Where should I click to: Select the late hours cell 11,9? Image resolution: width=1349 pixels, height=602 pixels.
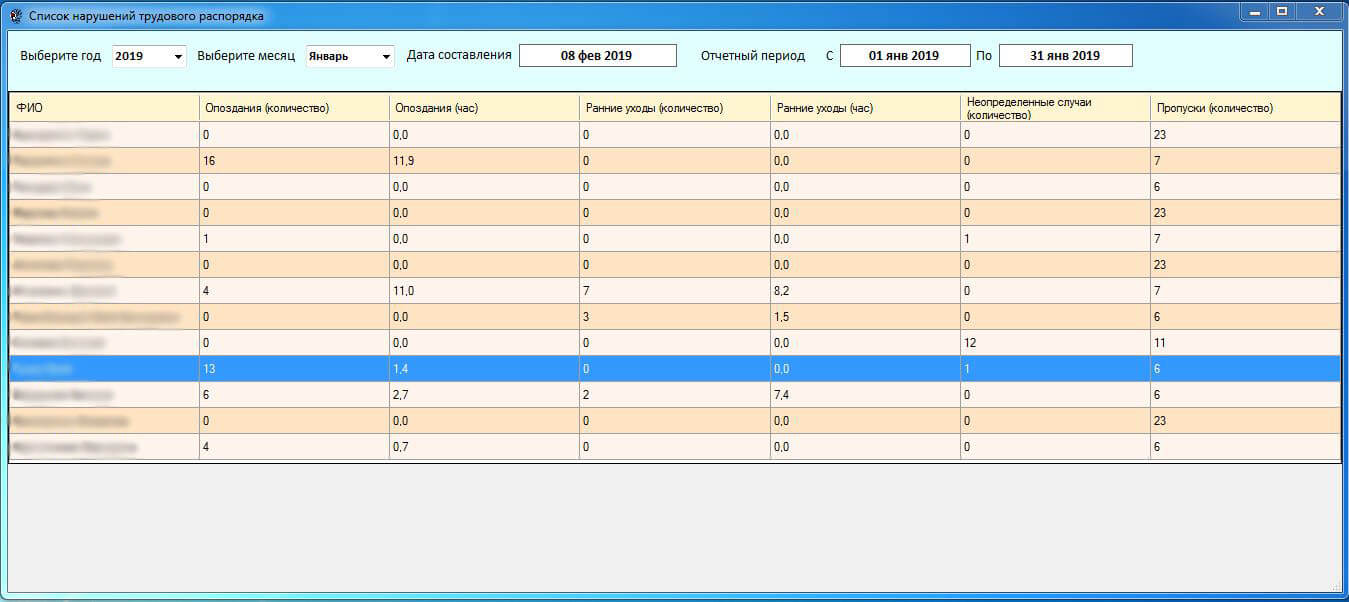(484, 161)
